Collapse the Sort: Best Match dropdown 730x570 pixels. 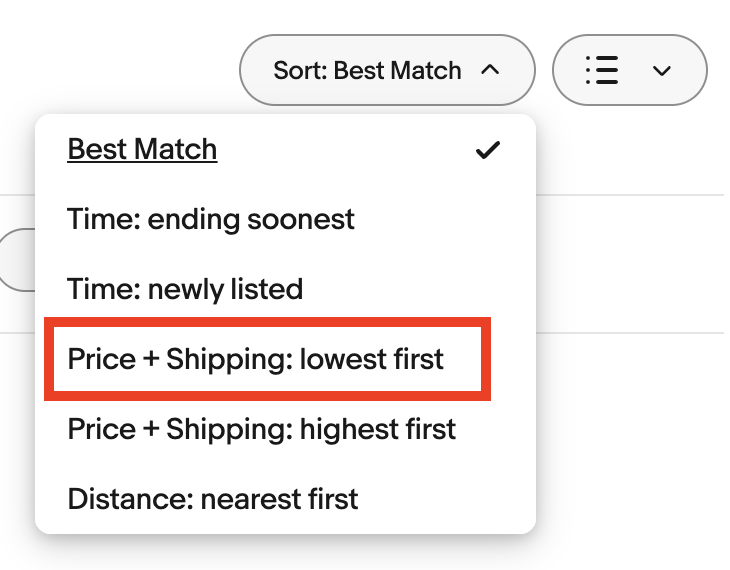pos(387,70)
